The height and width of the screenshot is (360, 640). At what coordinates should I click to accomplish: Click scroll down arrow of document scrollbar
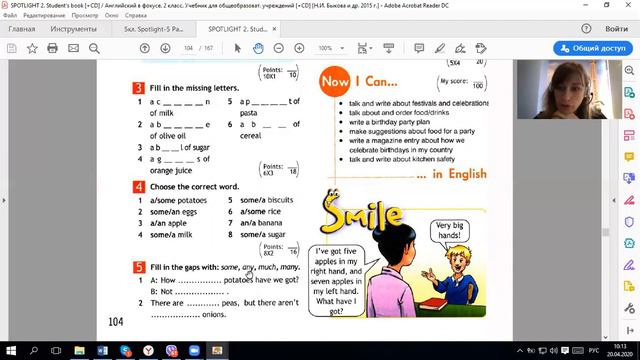[606, 337]
